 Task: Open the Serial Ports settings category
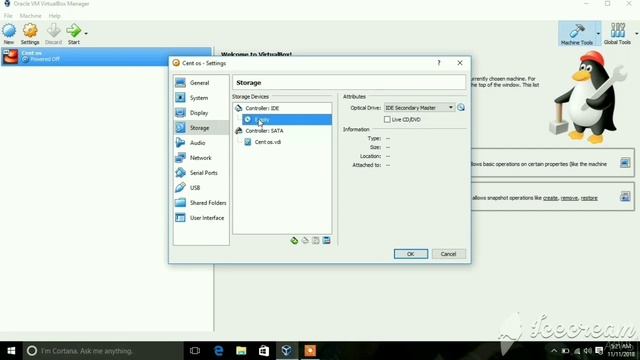coord(201,173)
